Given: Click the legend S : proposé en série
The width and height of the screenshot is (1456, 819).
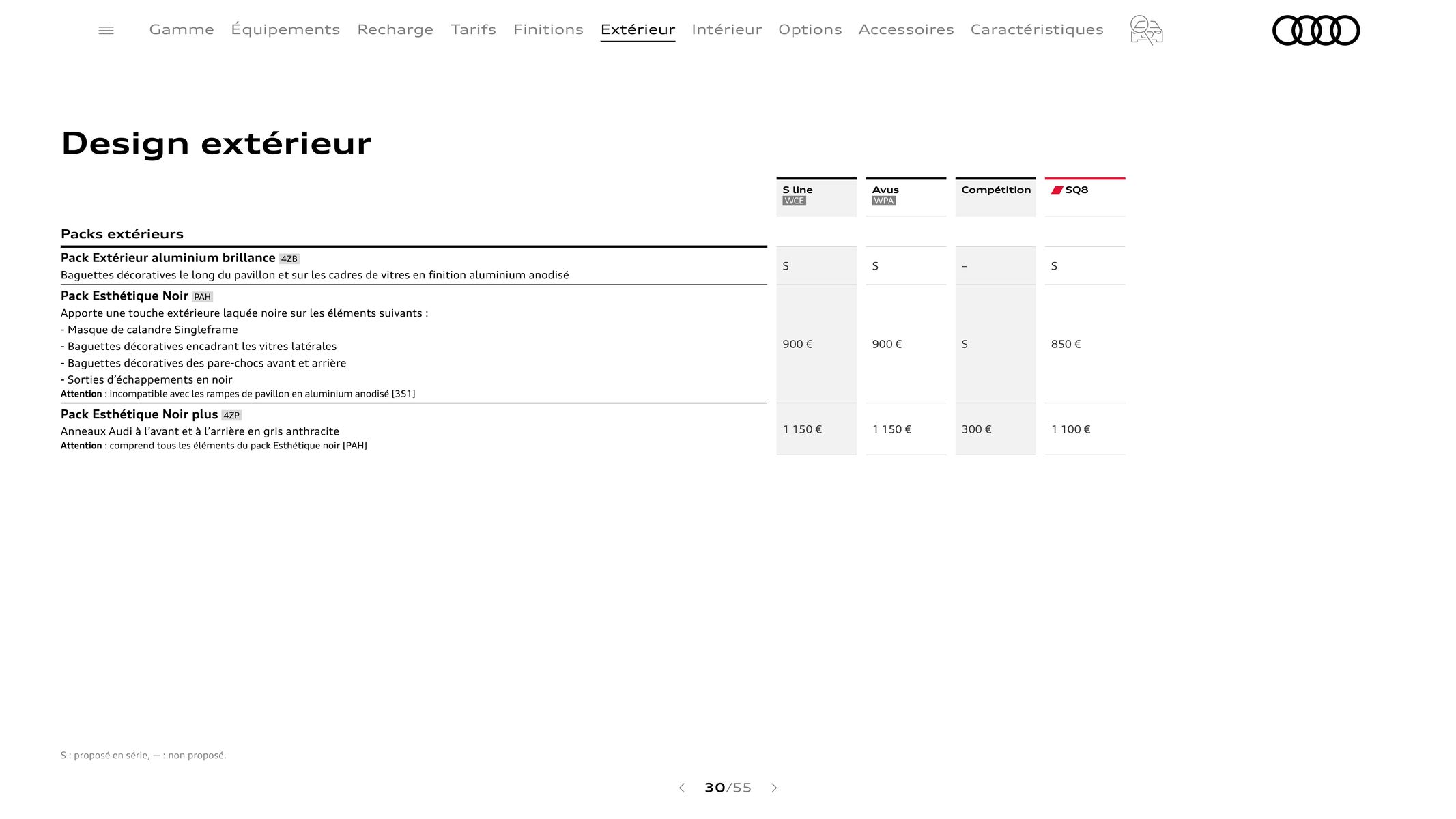Looking at the screenshot, I should point(143,756).
